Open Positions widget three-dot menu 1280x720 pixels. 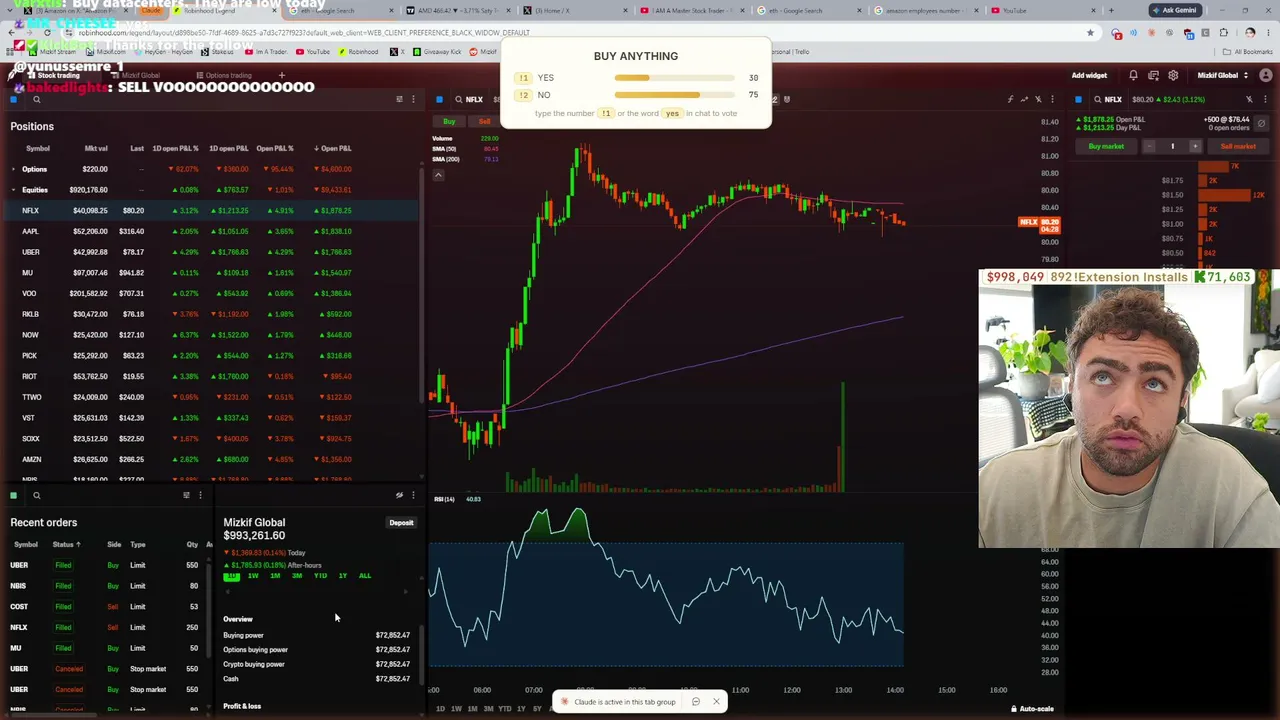[x=413, y=99]
